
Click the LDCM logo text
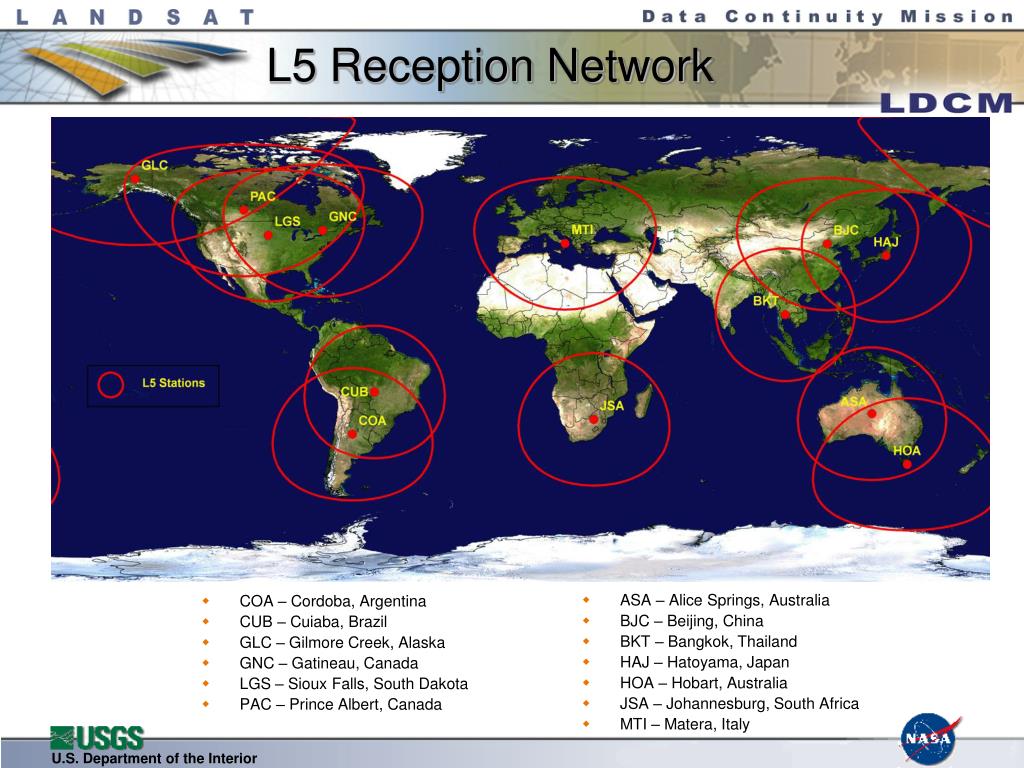click(946, 103)
